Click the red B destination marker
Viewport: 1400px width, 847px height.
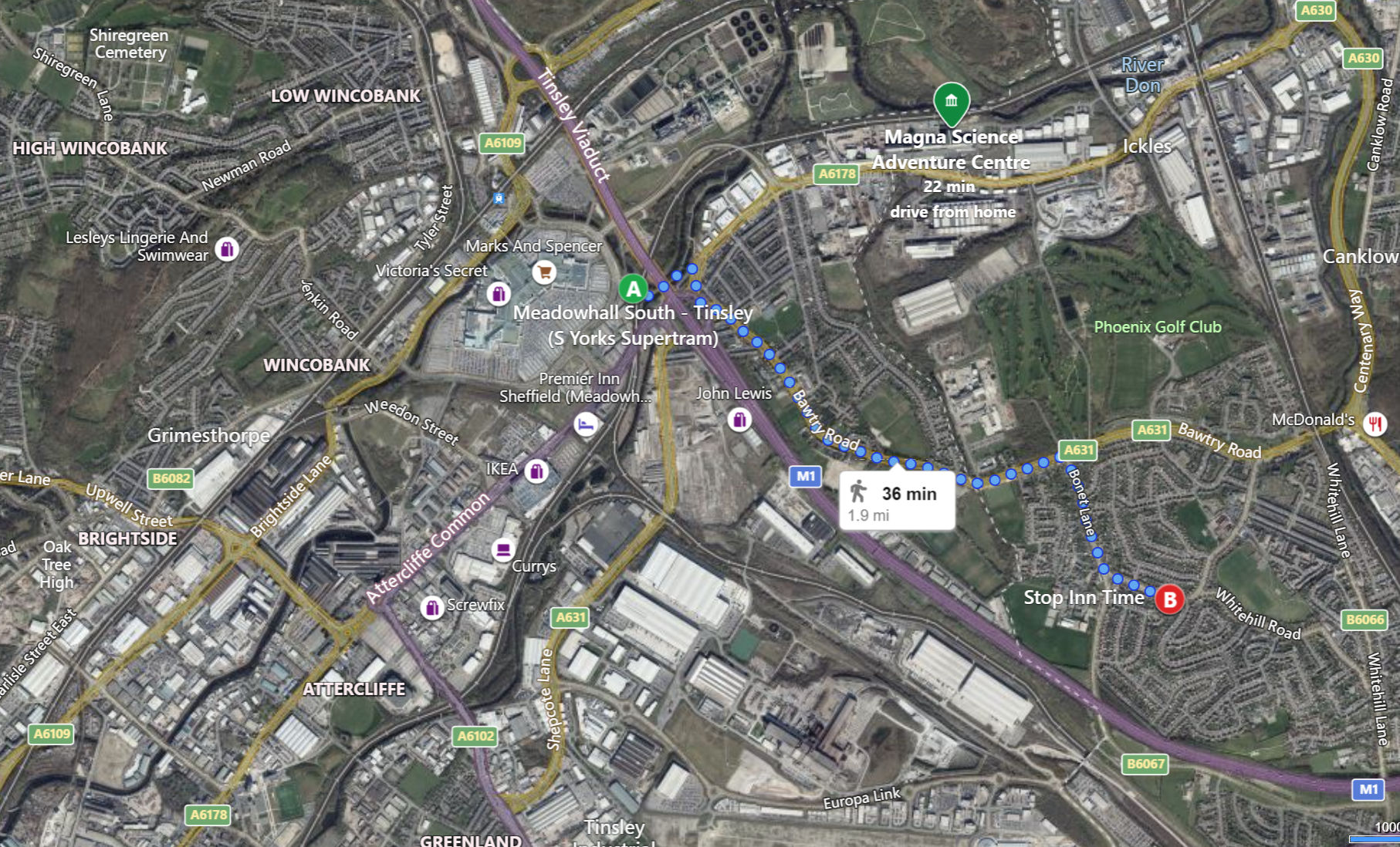click(1169, 599)
